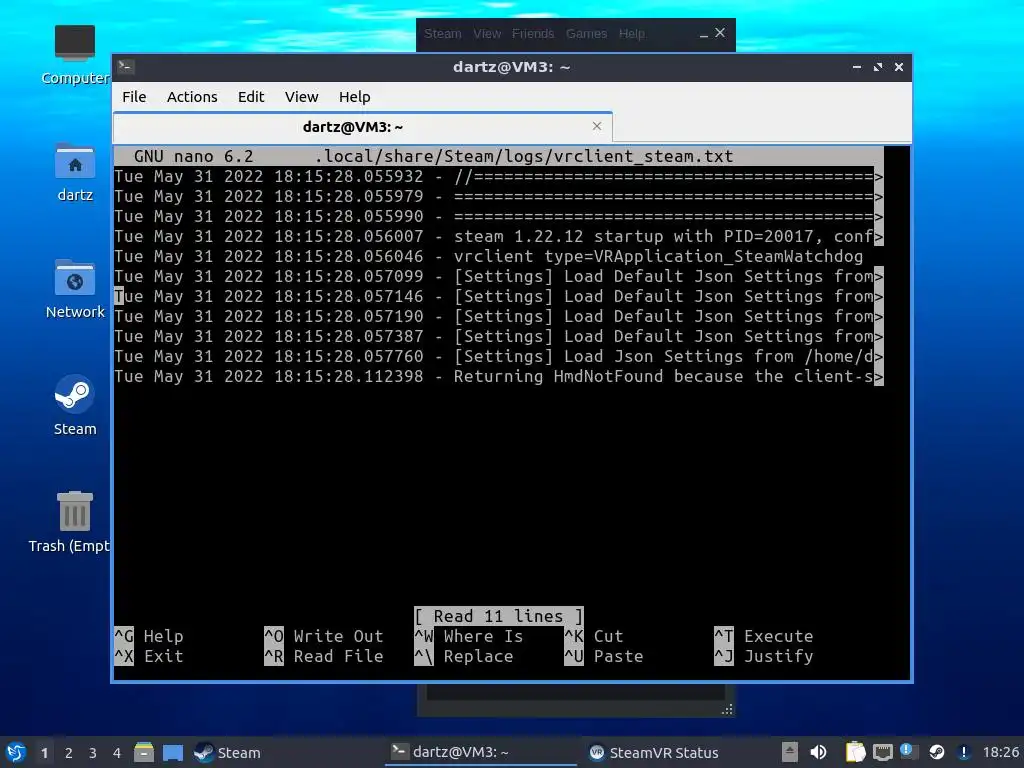The width and height of the screenshot is (1024, 768).
Task: Open the View menu in the terminal
Action: pos(302,97)
